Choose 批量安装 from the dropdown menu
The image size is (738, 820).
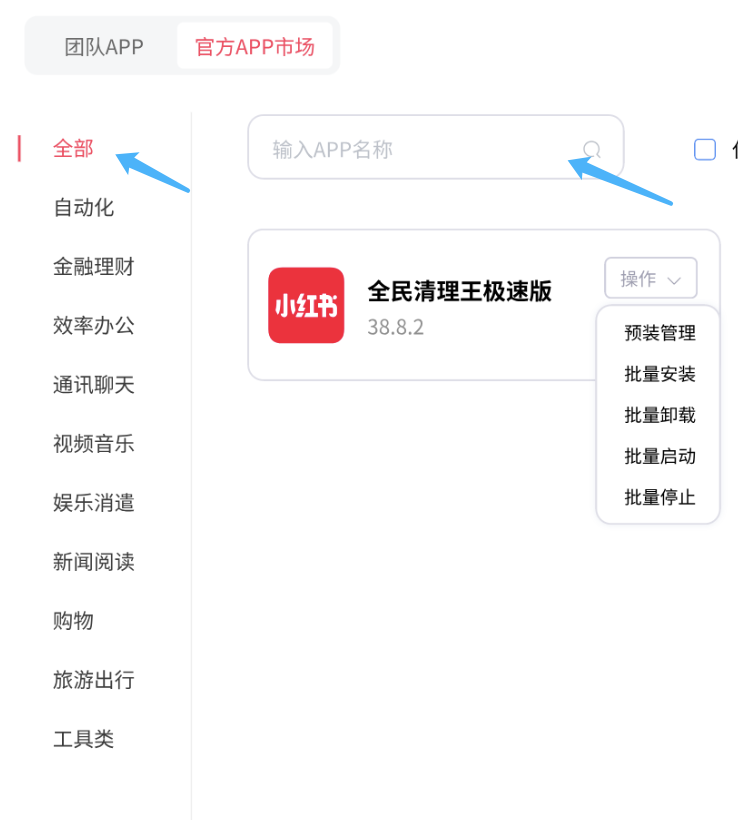coord(660,374)
